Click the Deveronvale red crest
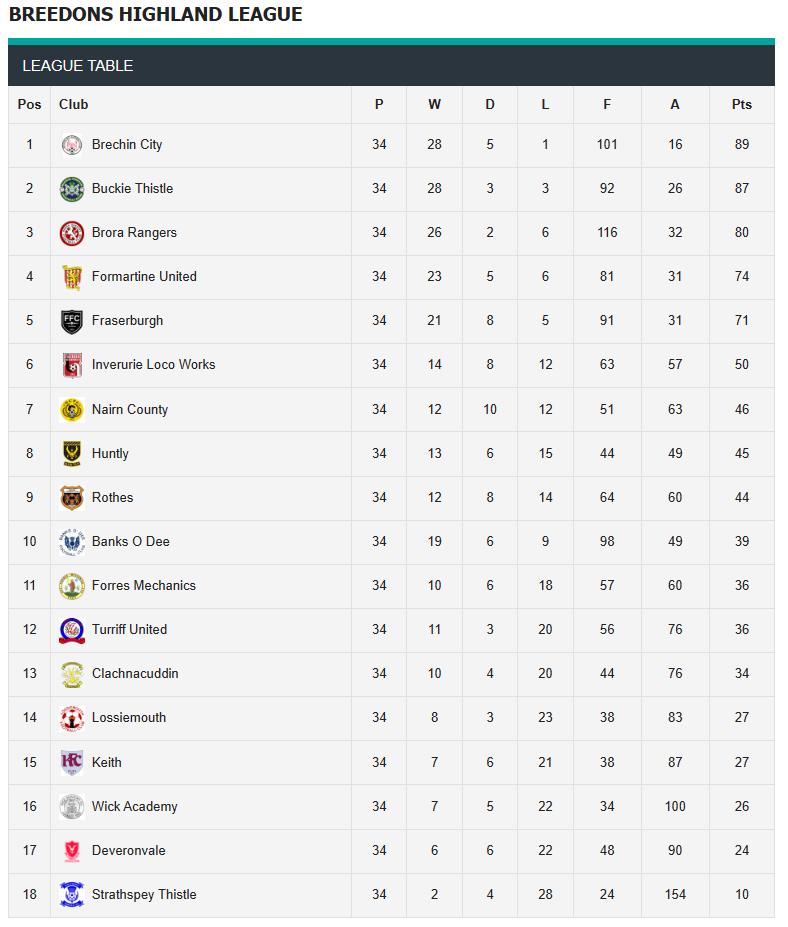This screenshot has height=927, width=788. 71,851
